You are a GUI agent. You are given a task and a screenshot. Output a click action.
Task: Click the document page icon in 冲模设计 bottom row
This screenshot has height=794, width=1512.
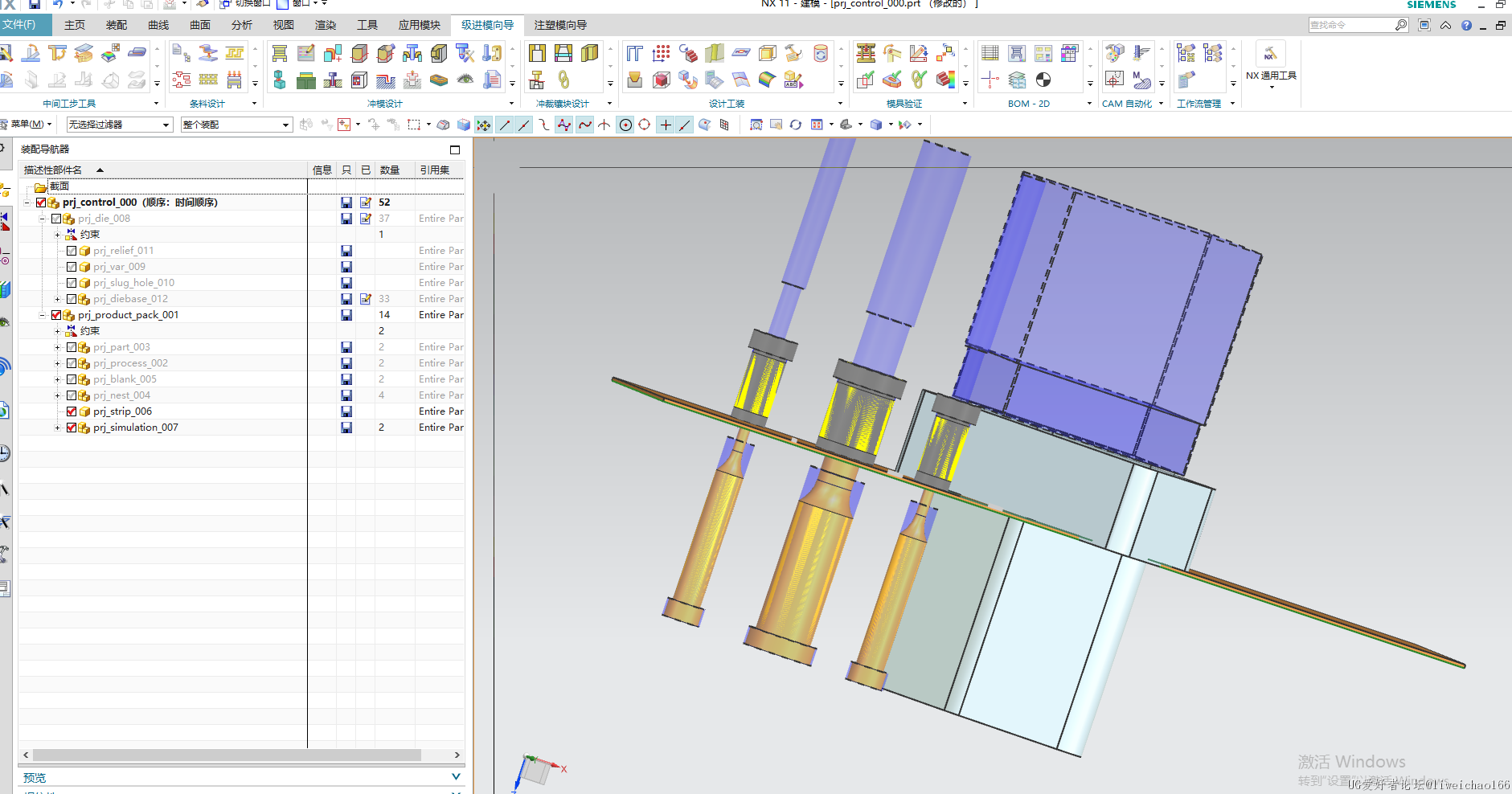[491, 80]
